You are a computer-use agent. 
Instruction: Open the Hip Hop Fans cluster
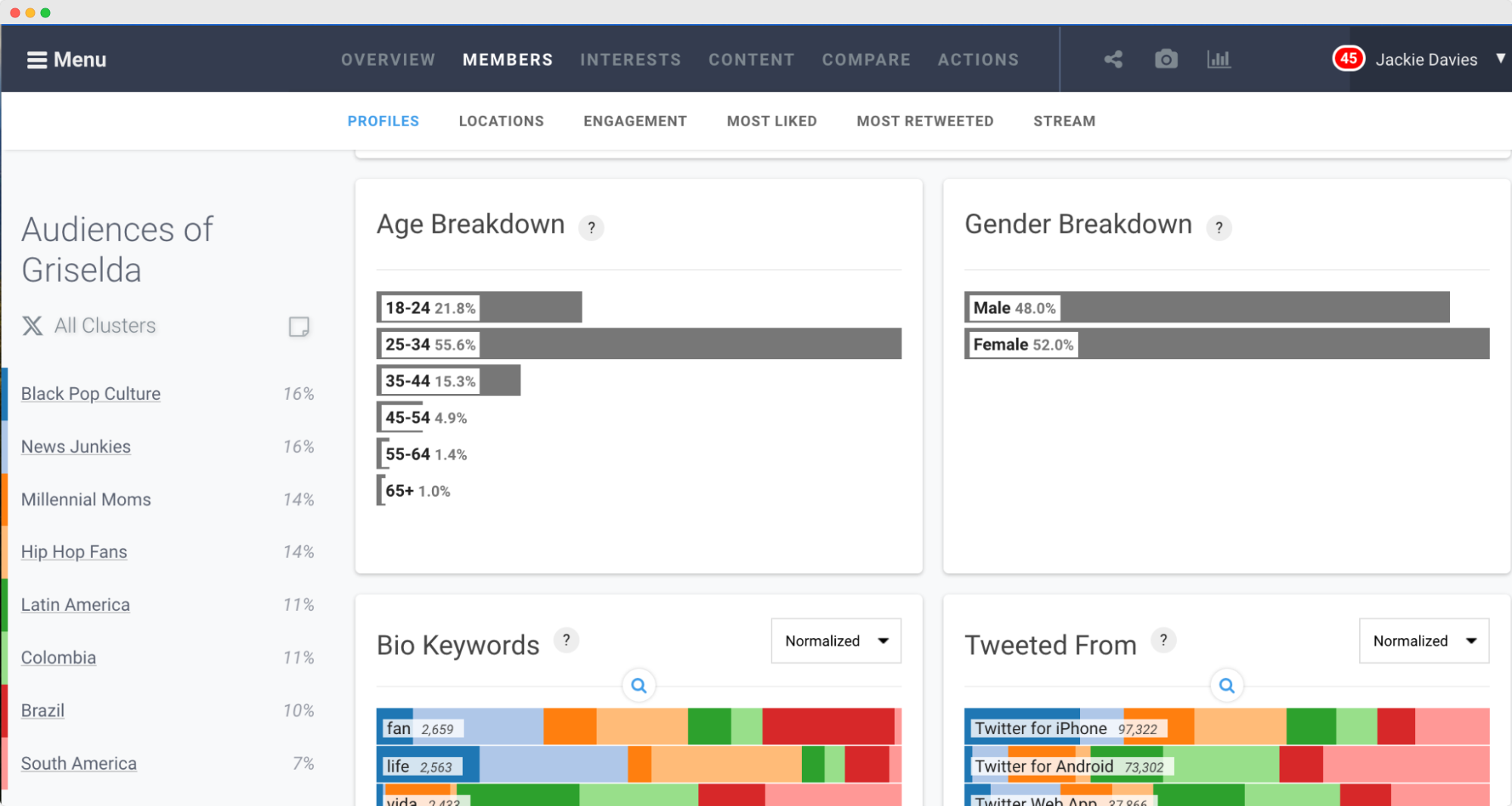(74, 552)
